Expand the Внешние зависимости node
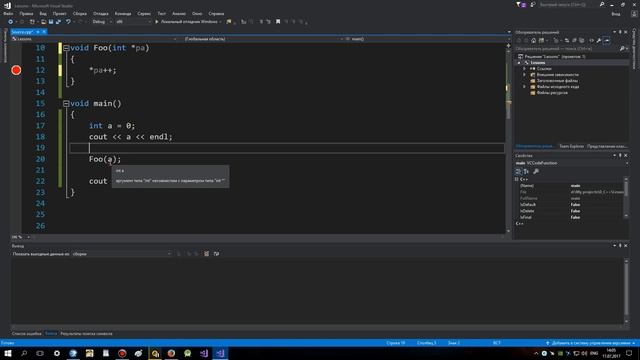Viewport: 640px width, 360px height. pyautogui.click(x=524, y=75)
